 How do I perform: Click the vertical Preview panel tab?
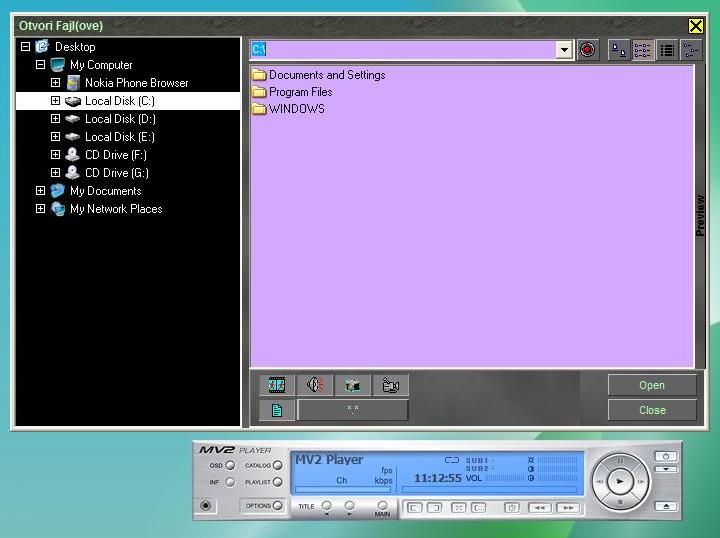(x=700, y=216)
